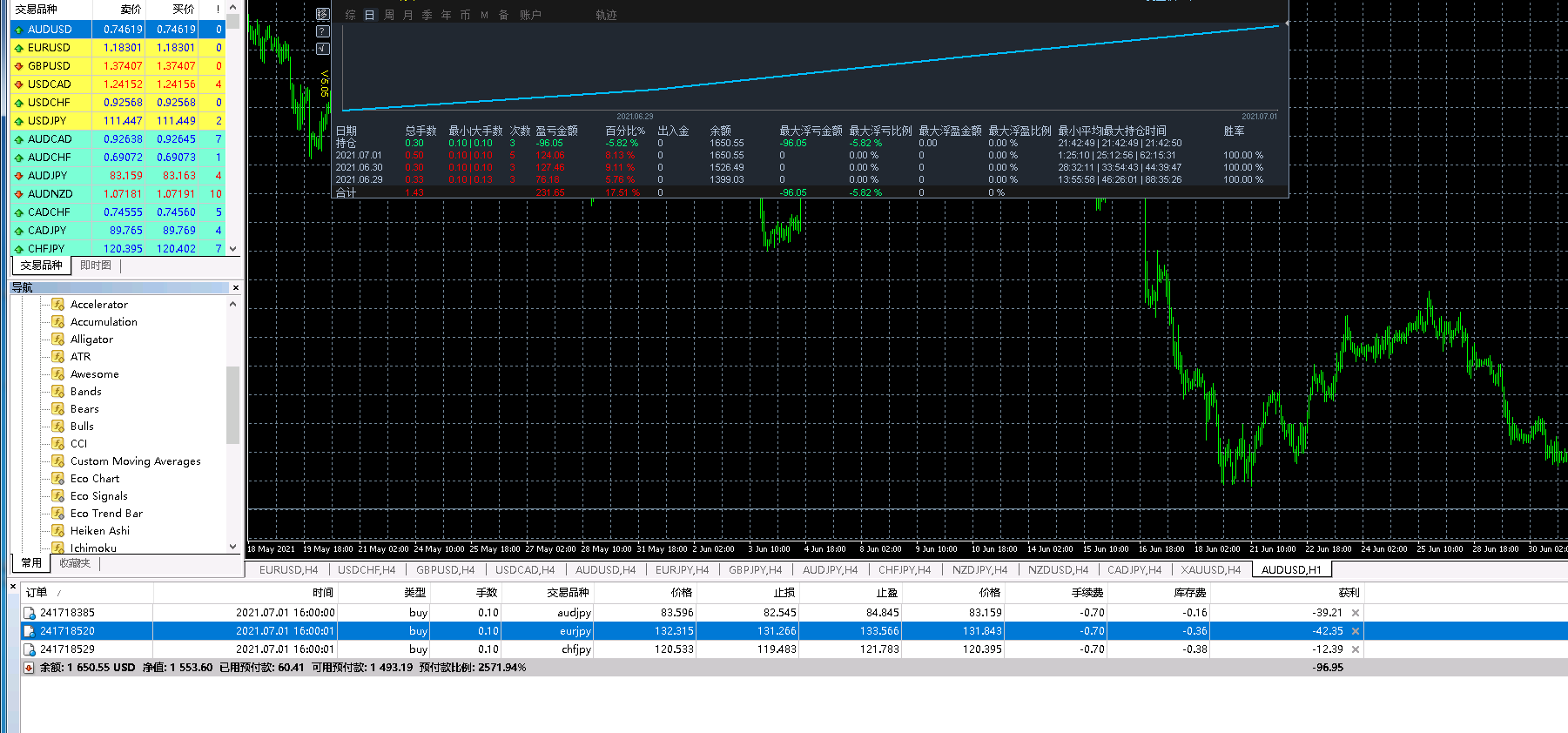Toggle the checkmark box beside the stats panel
The width and height of the screenshot is (1568, 733).
(323, 48)
